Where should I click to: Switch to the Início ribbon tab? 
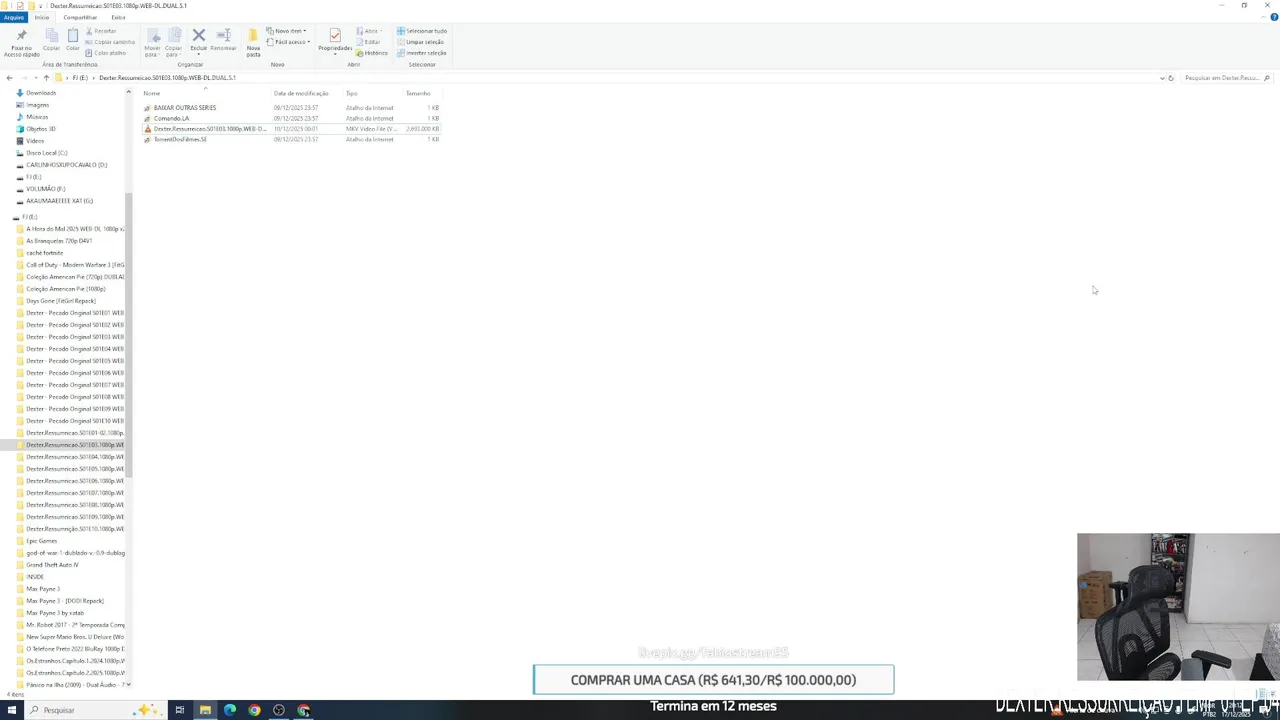tap(42, 17)
